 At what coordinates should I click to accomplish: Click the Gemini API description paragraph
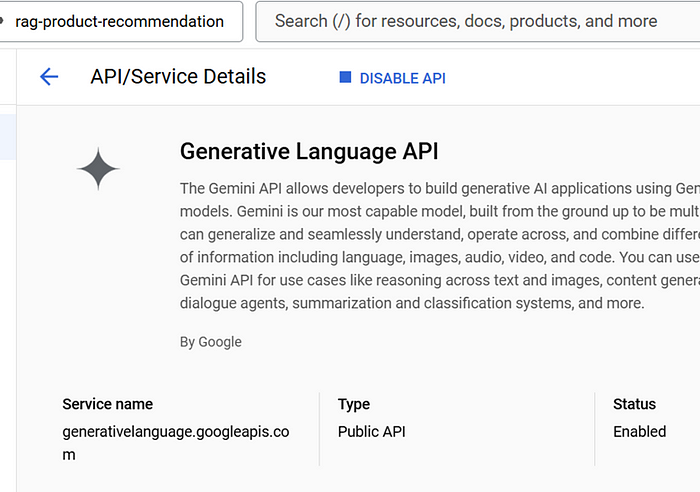point(440,246)
